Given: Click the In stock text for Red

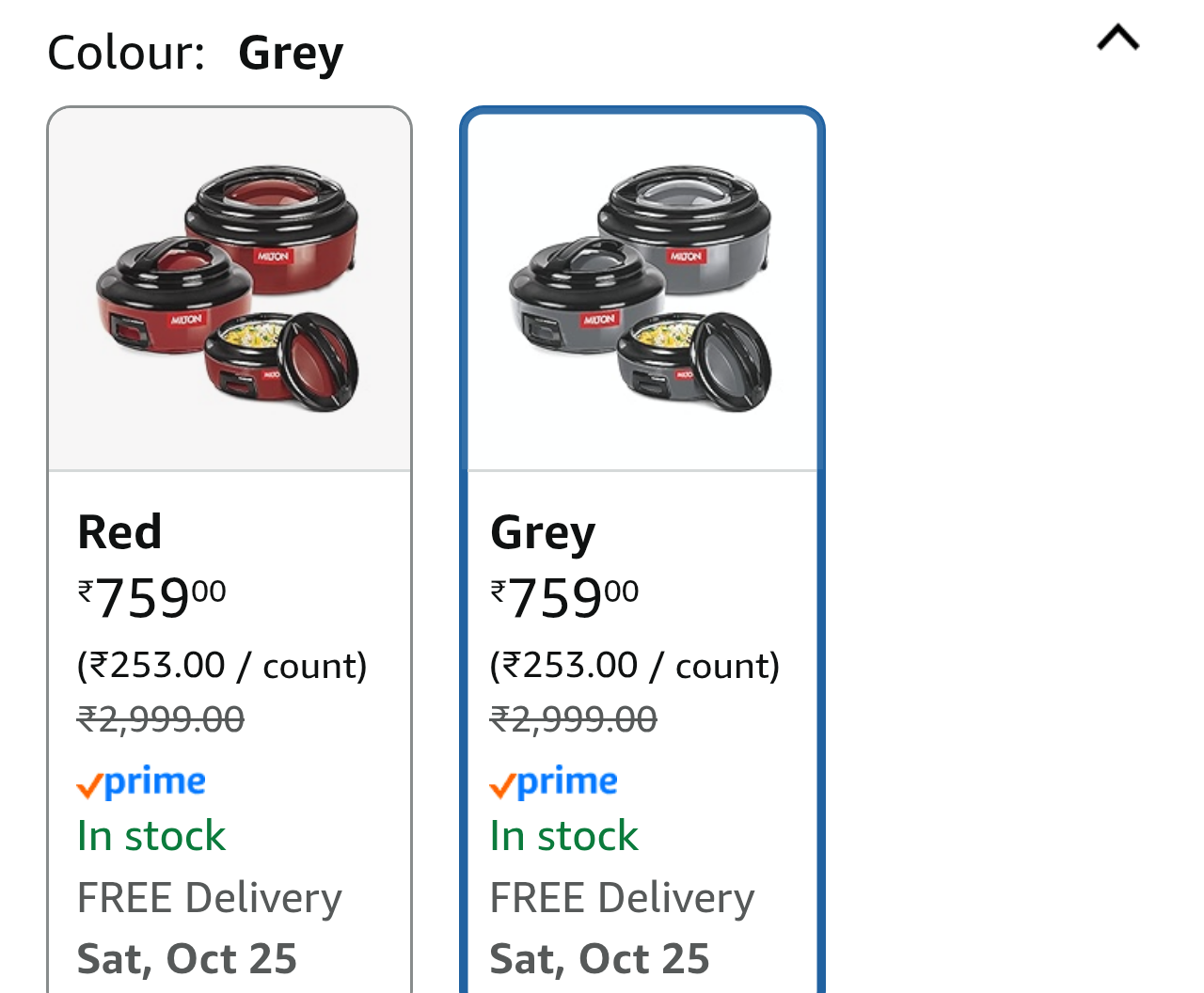Looking at the screenshot, I should click(150, 835).
